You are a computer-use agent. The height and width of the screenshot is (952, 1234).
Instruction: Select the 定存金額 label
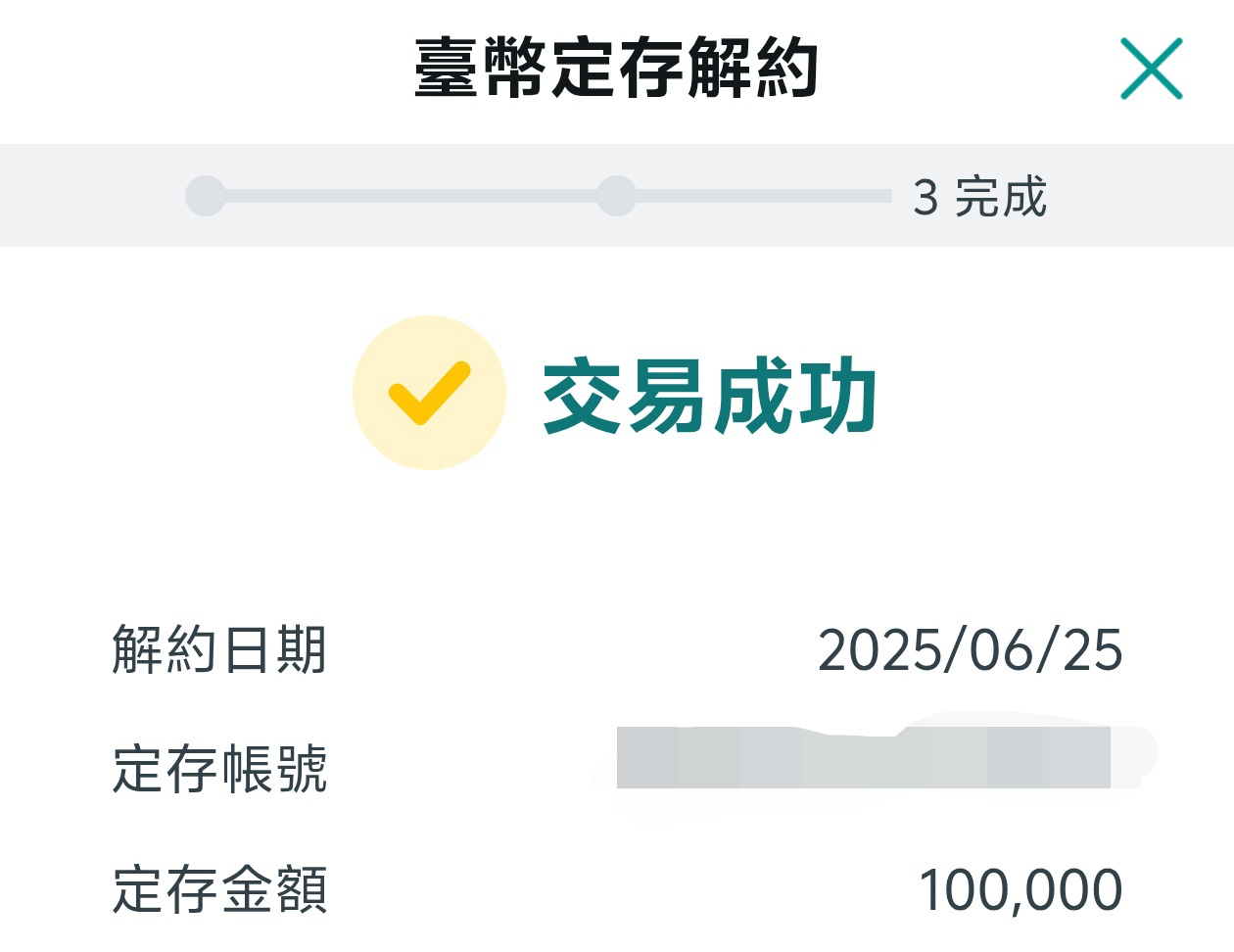pos(219,889)
